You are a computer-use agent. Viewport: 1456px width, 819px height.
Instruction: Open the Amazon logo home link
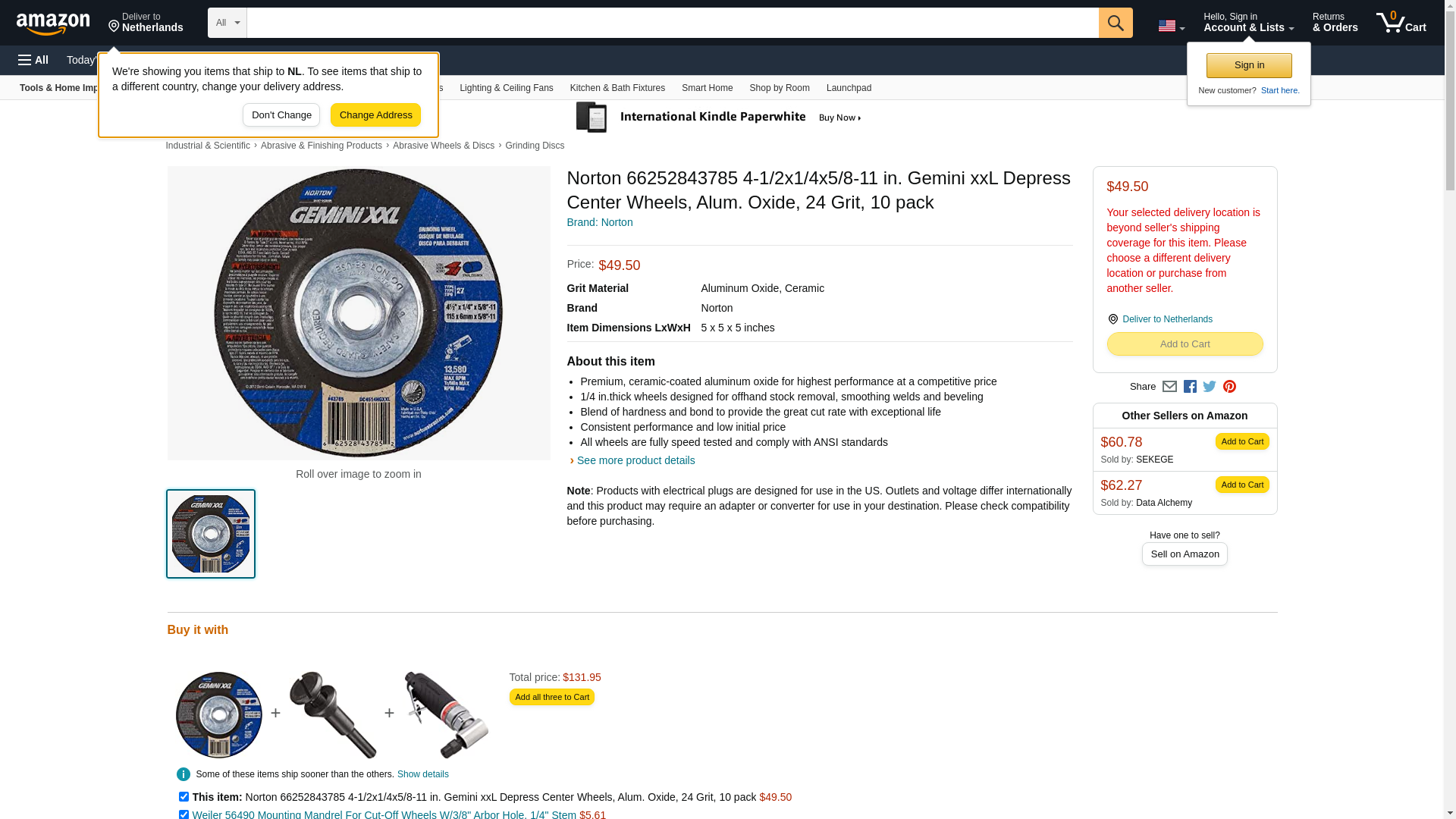53,24
